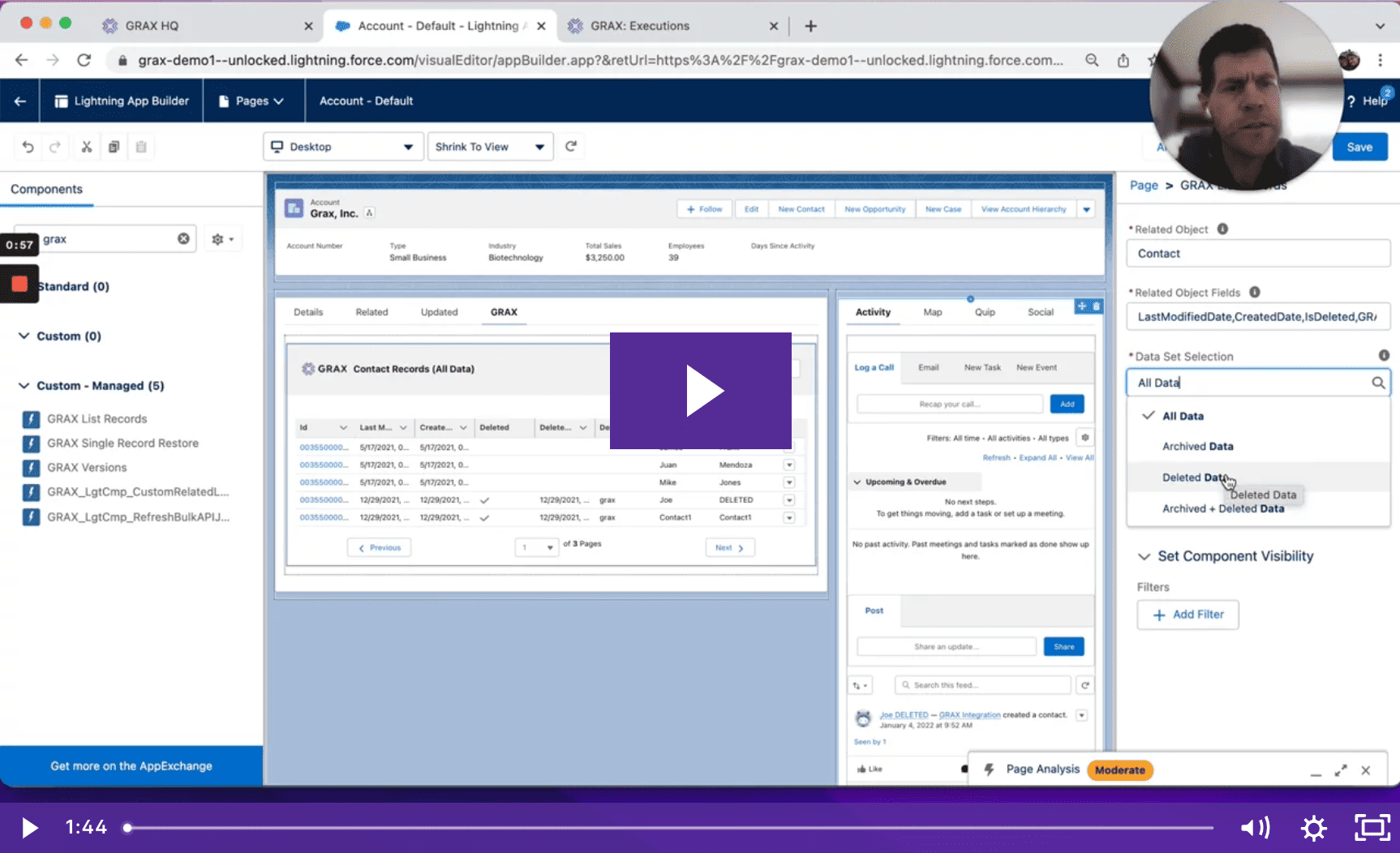The image size is (1400, 853).
Task: Click Add Filter under Set Component Visibility
Action: point(1187,615)
